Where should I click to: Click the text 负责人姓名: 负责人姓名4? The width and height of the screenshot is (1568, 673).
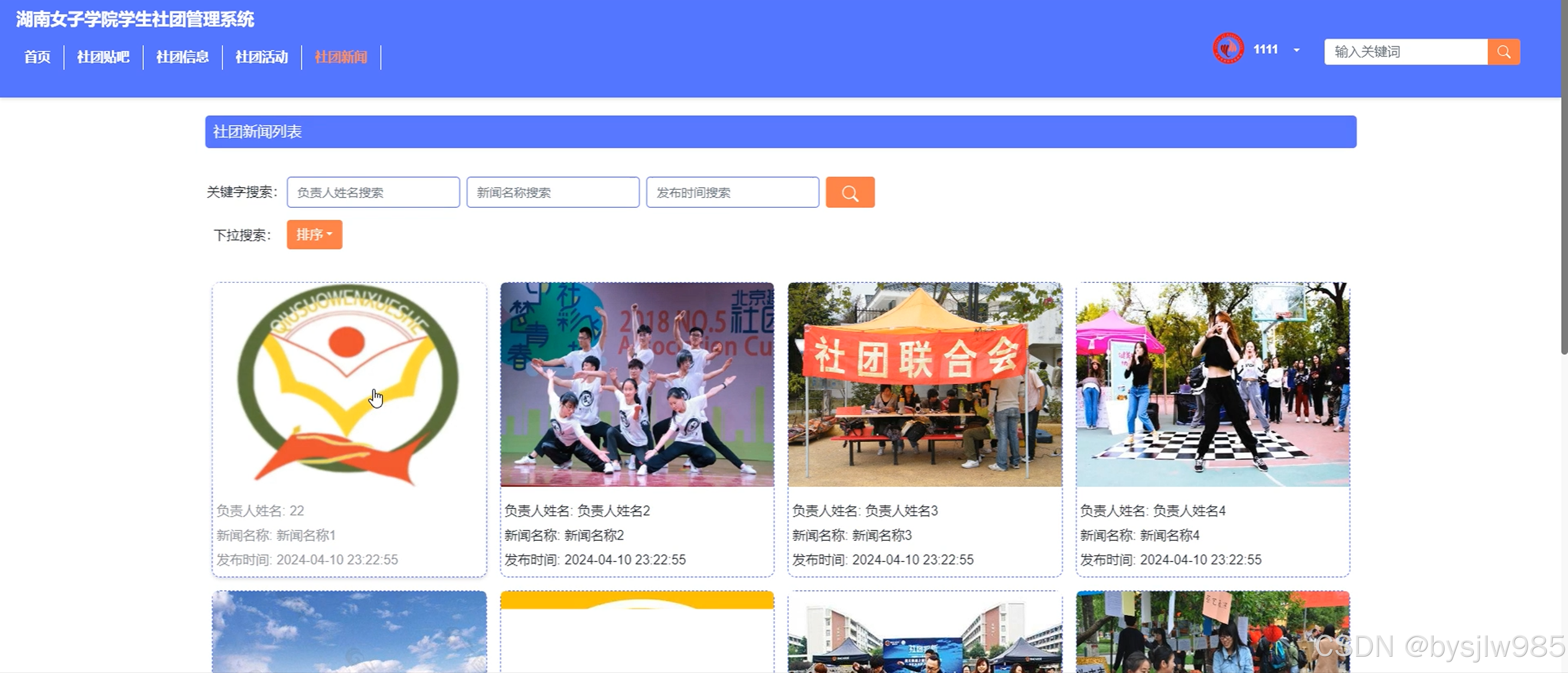pyautogui.click(x=1153, y=510)
